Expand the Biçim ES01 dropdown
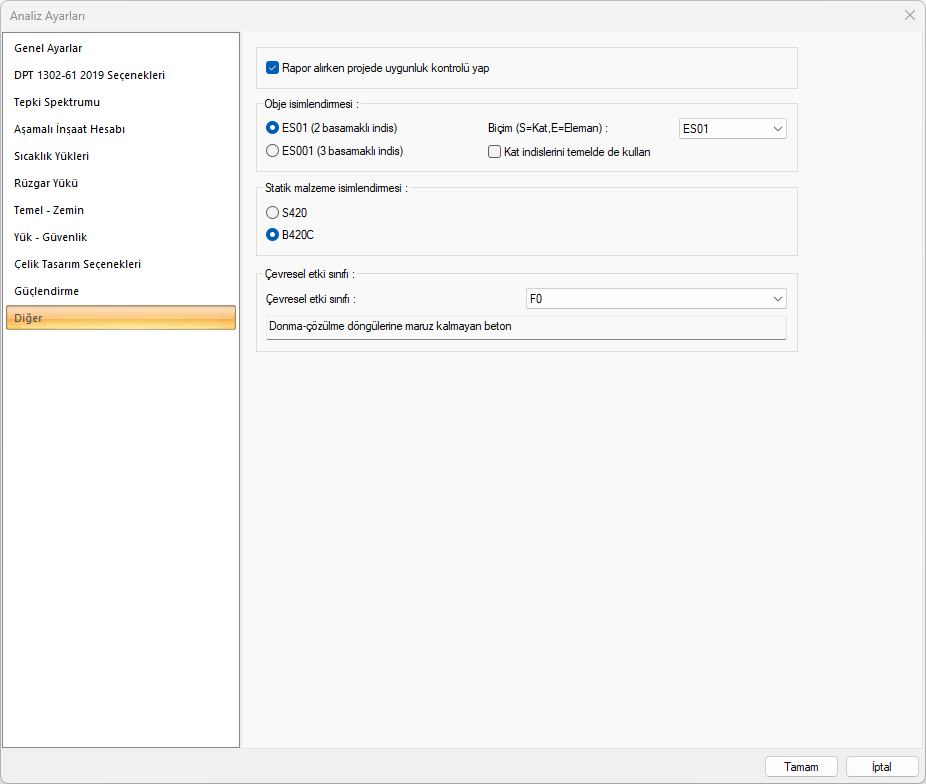Image resolution: width=926 pixels, height=784 pixels. pyautogui.click(x=732, y=128)
